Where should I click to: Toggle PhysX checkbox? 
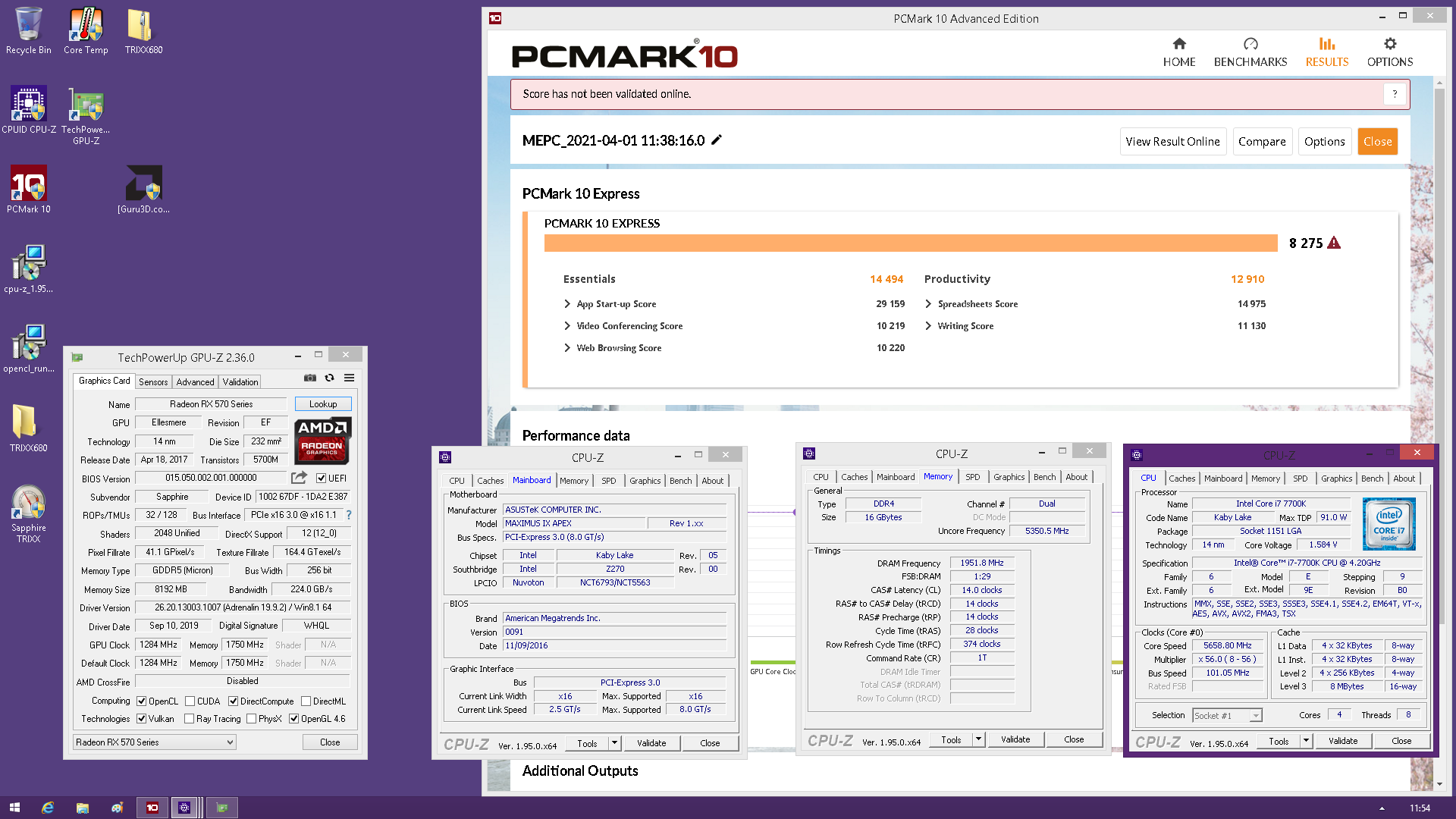(252, 719)
